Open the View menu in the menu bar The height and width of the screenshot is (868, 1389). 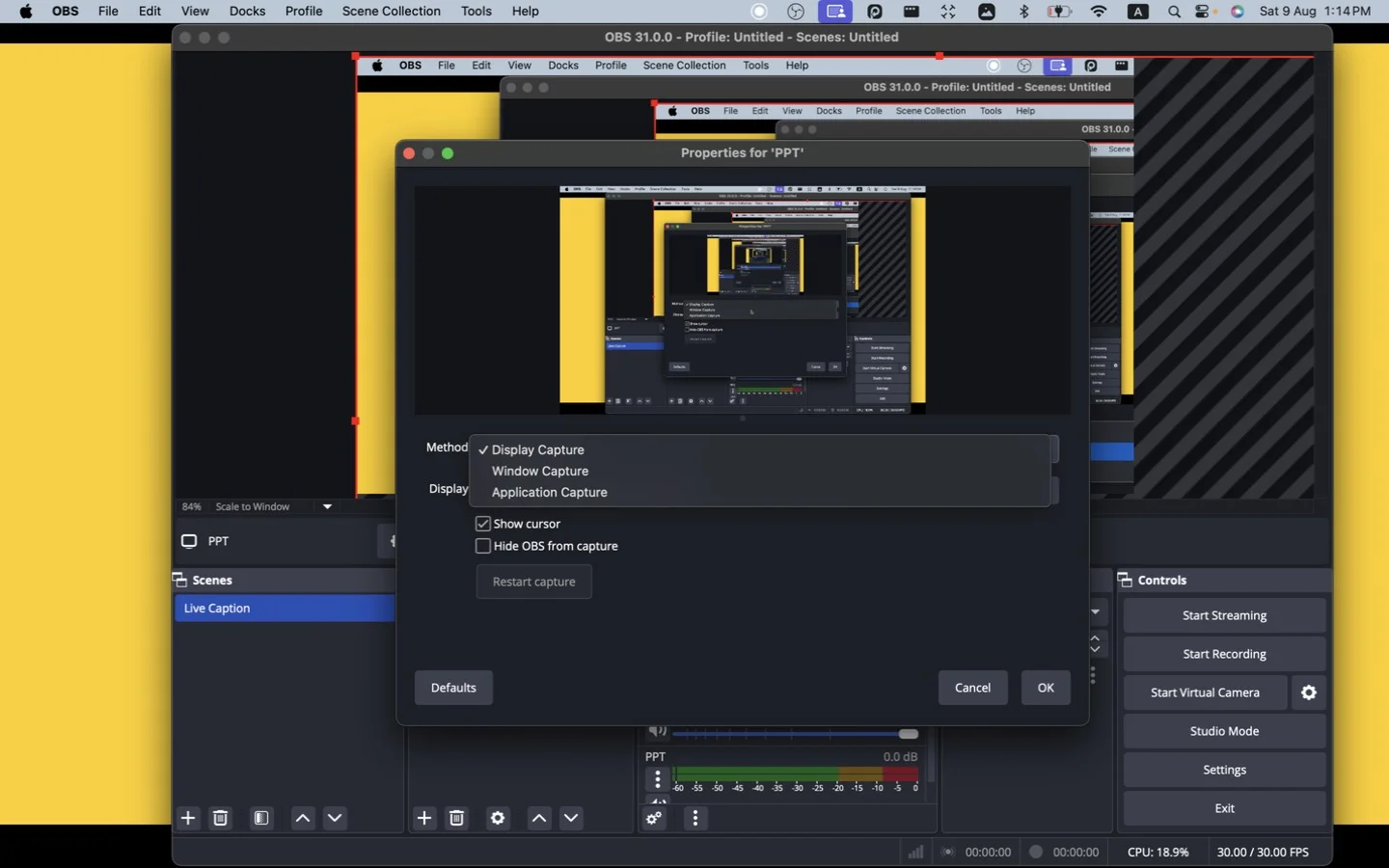(x=195, y=12)
